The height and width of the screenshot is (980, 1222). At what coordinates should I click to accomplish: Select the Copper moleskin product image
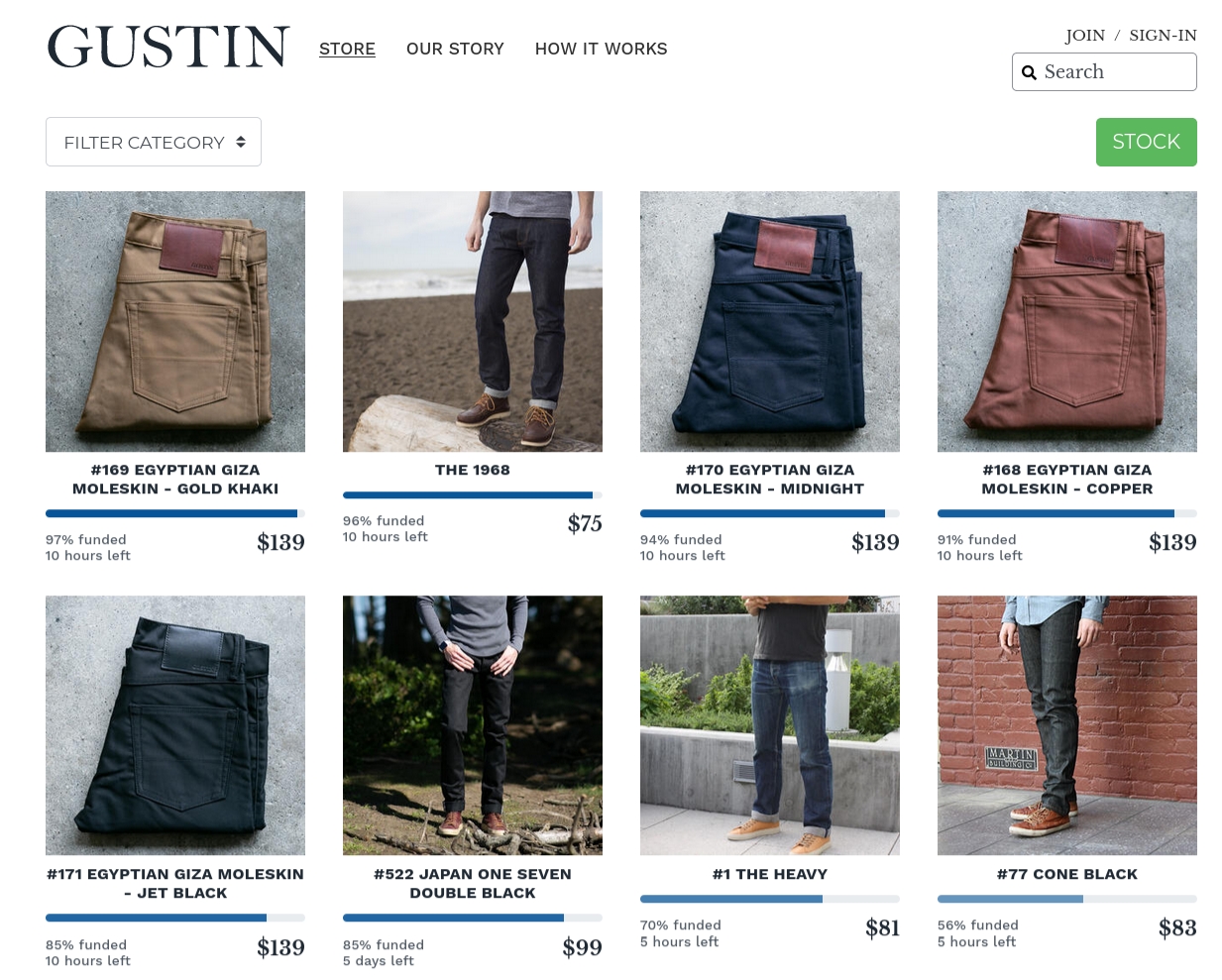pyautogui.click(x=1067, y=321)
